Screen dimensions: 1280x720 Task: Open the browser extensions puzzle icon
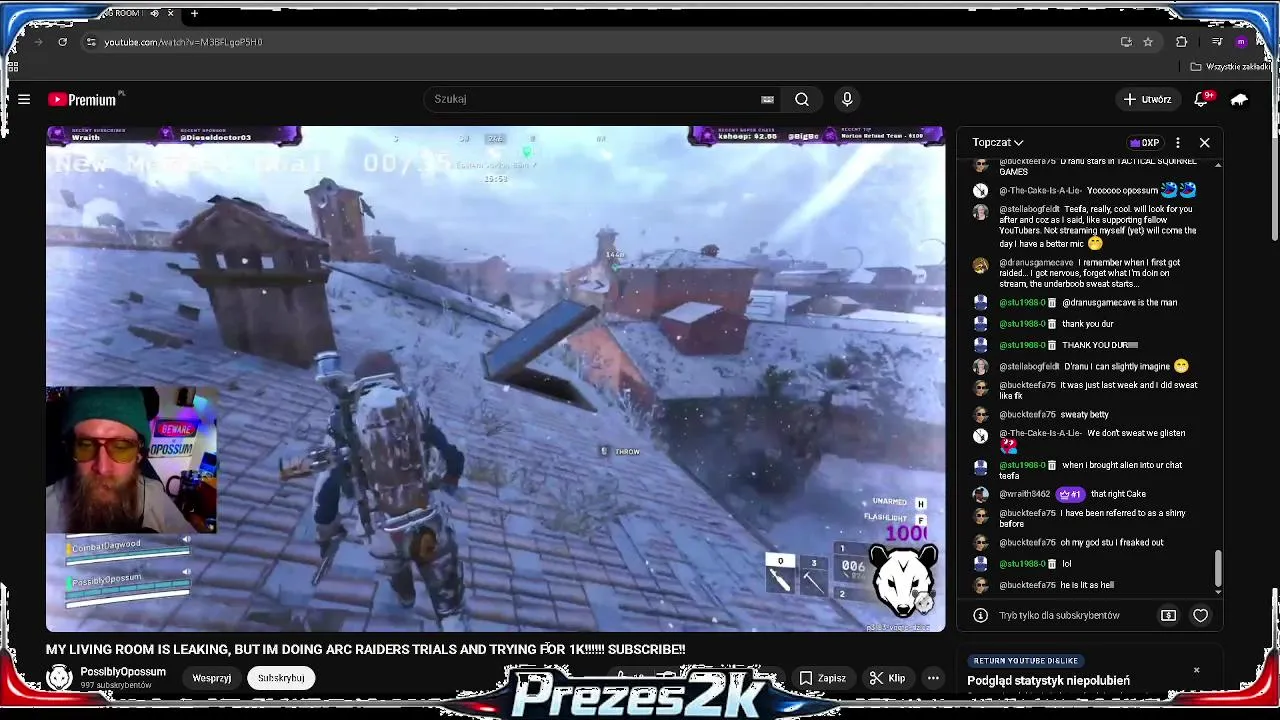(x=1181, y=42)
